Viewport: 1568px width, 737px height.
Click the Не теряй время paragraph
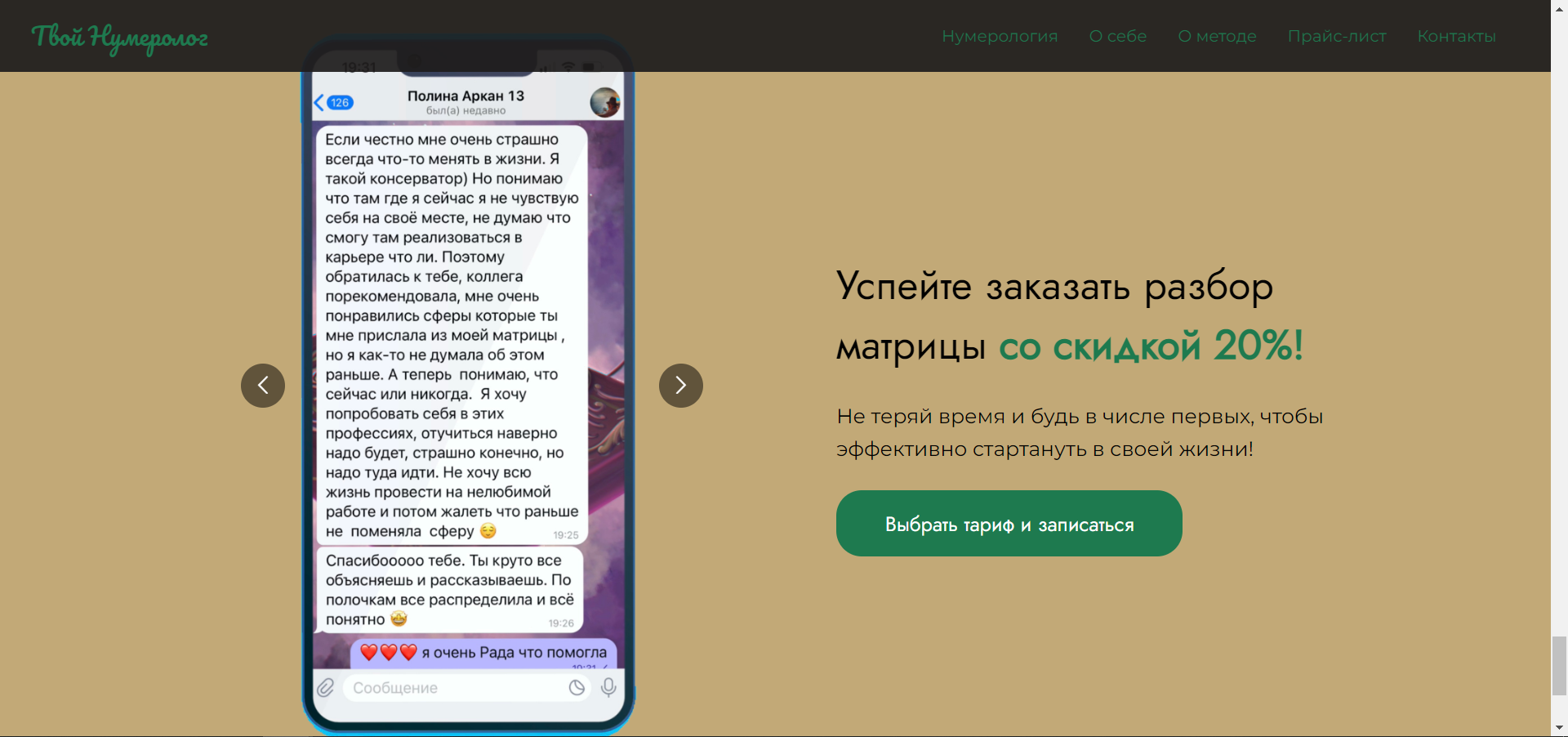click(1080, 433)
